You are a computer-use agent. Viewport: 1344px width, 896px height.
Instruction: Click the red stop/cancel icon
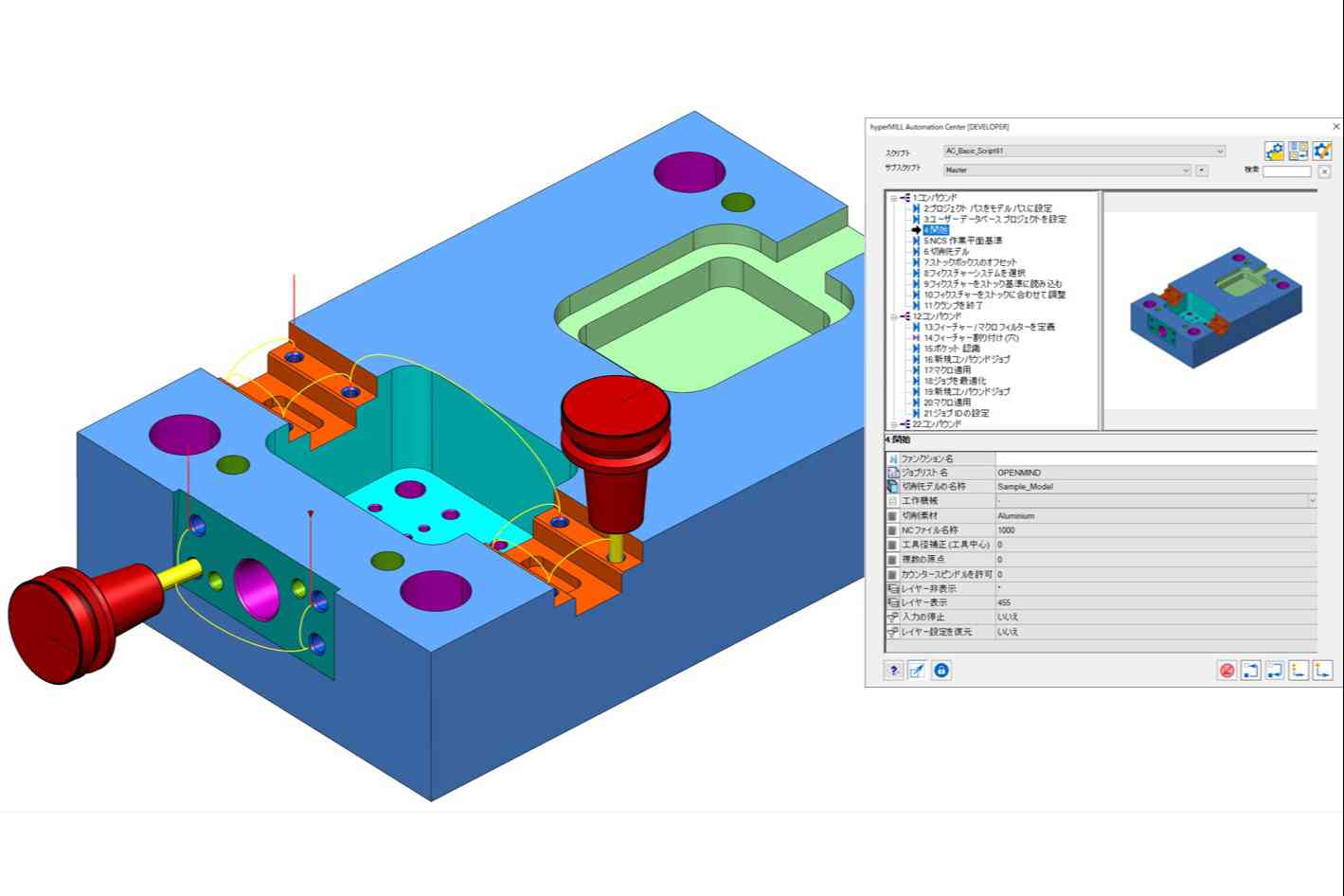pos(1227,671)
